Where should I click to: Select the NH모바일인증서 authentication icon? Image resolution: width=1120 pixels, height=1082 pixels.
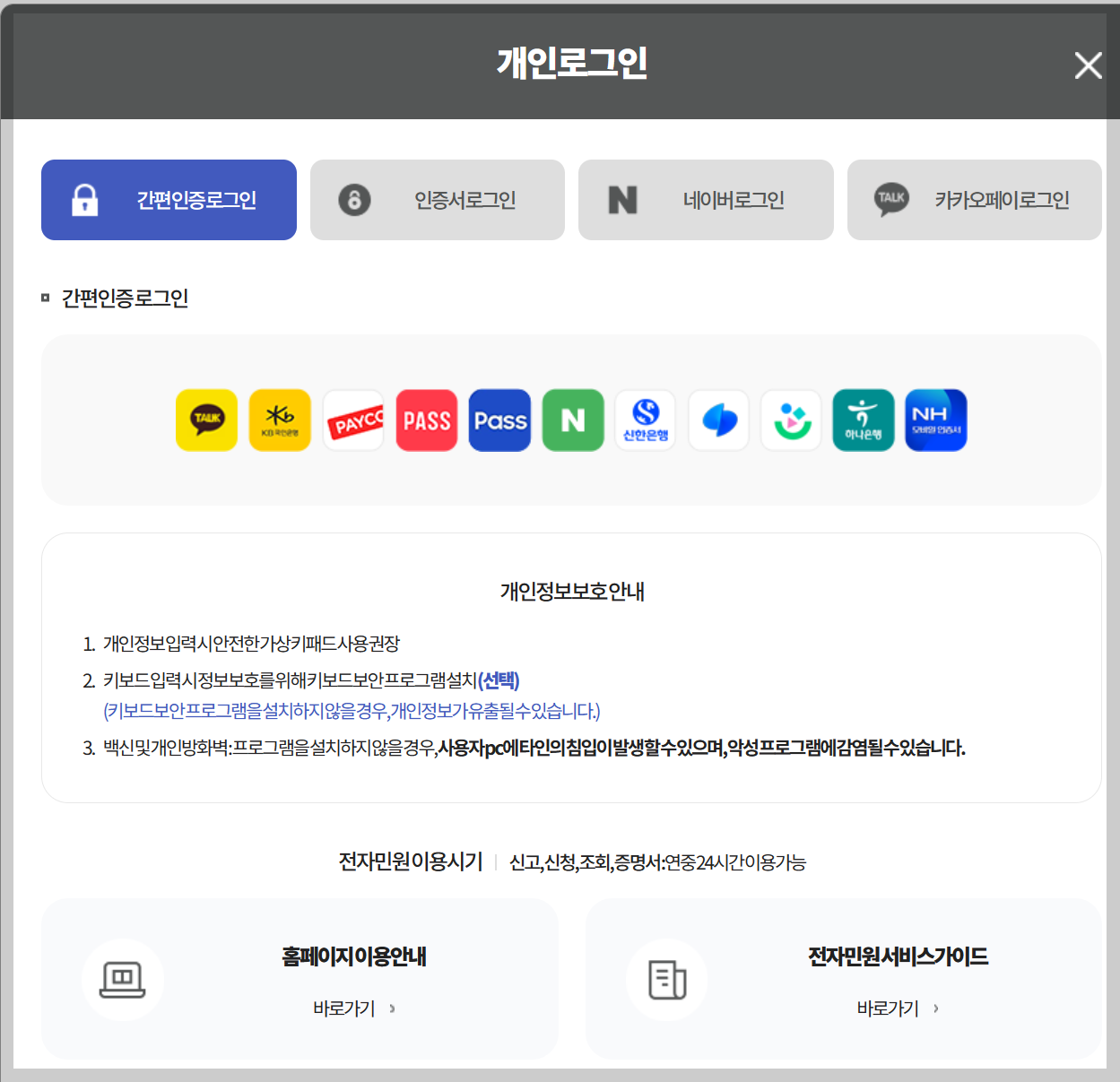point(935,420)
